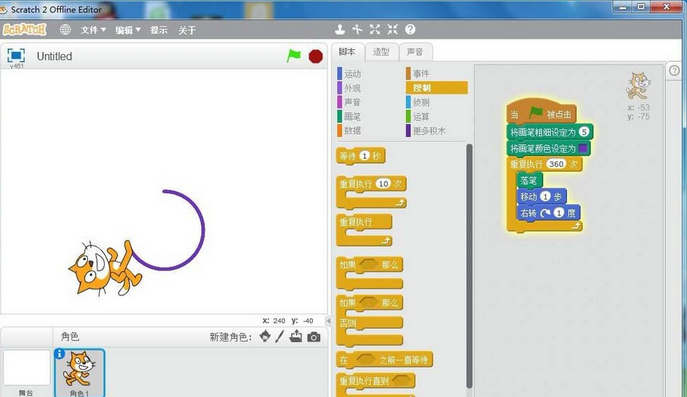Click the 重复执行 10 次 palette block
The image size is (687, 397).
pyautogui.click(x=371, y=192)
